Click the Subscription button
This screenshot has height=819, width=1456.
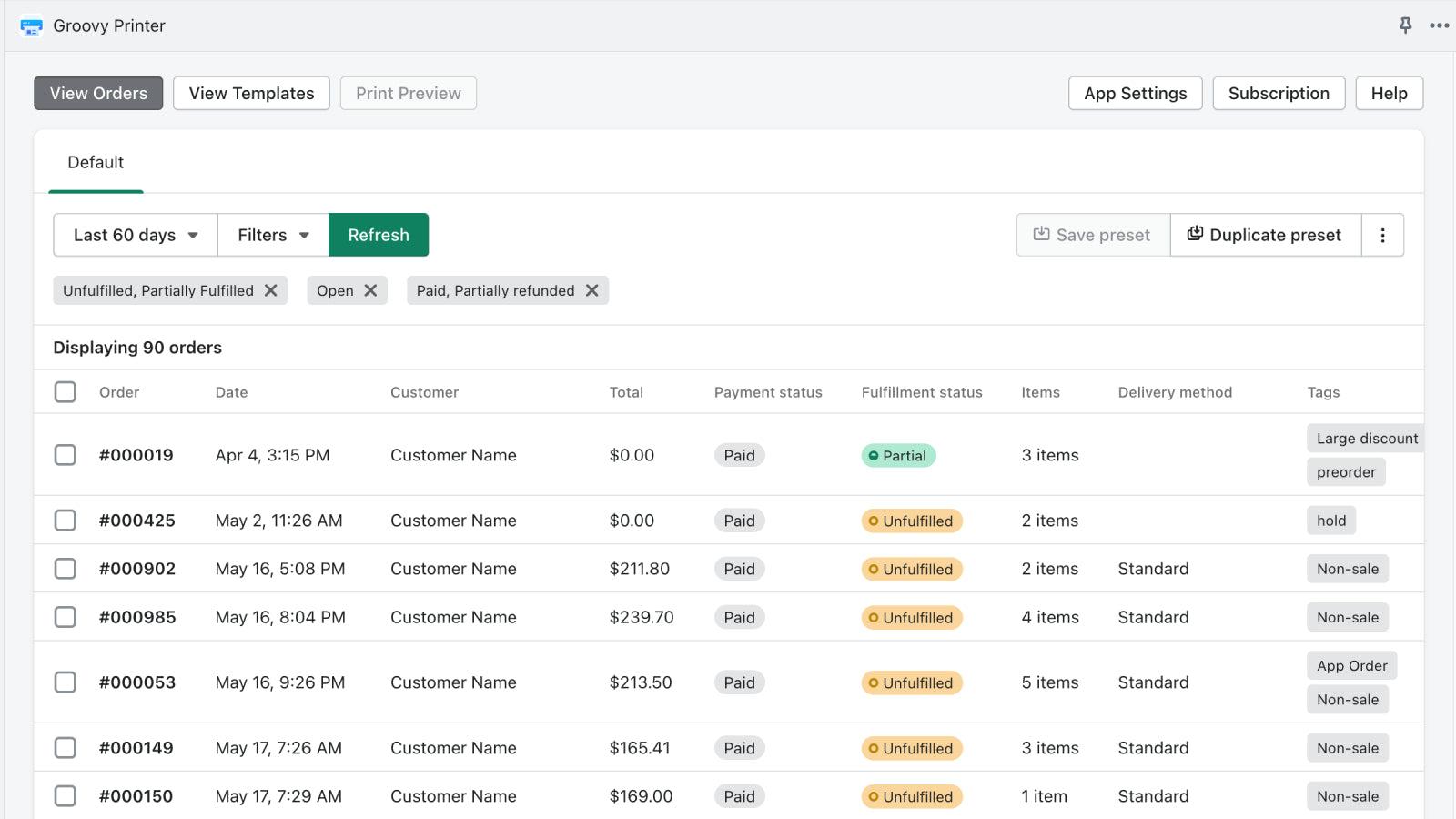click(1279, 94)
